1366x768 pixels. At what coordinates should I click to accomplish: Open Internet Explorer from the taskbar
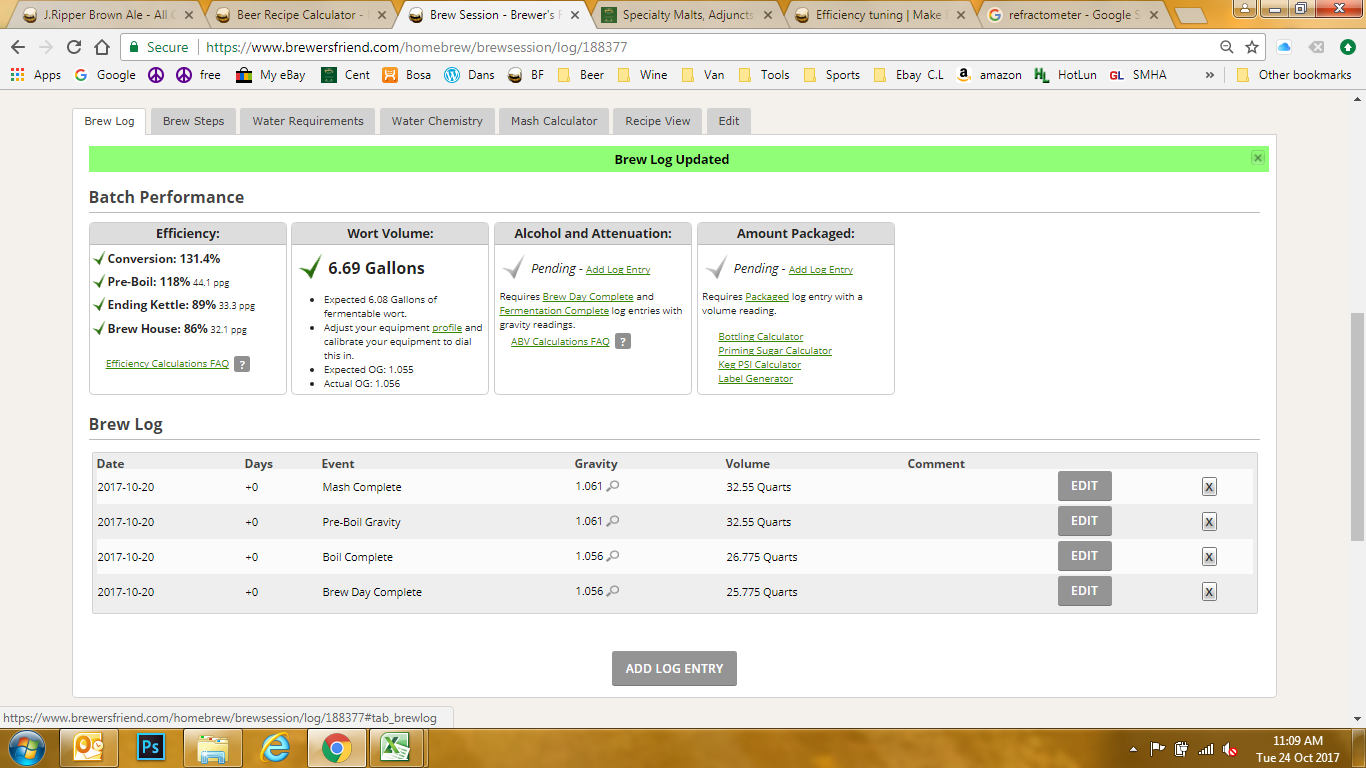274,747
